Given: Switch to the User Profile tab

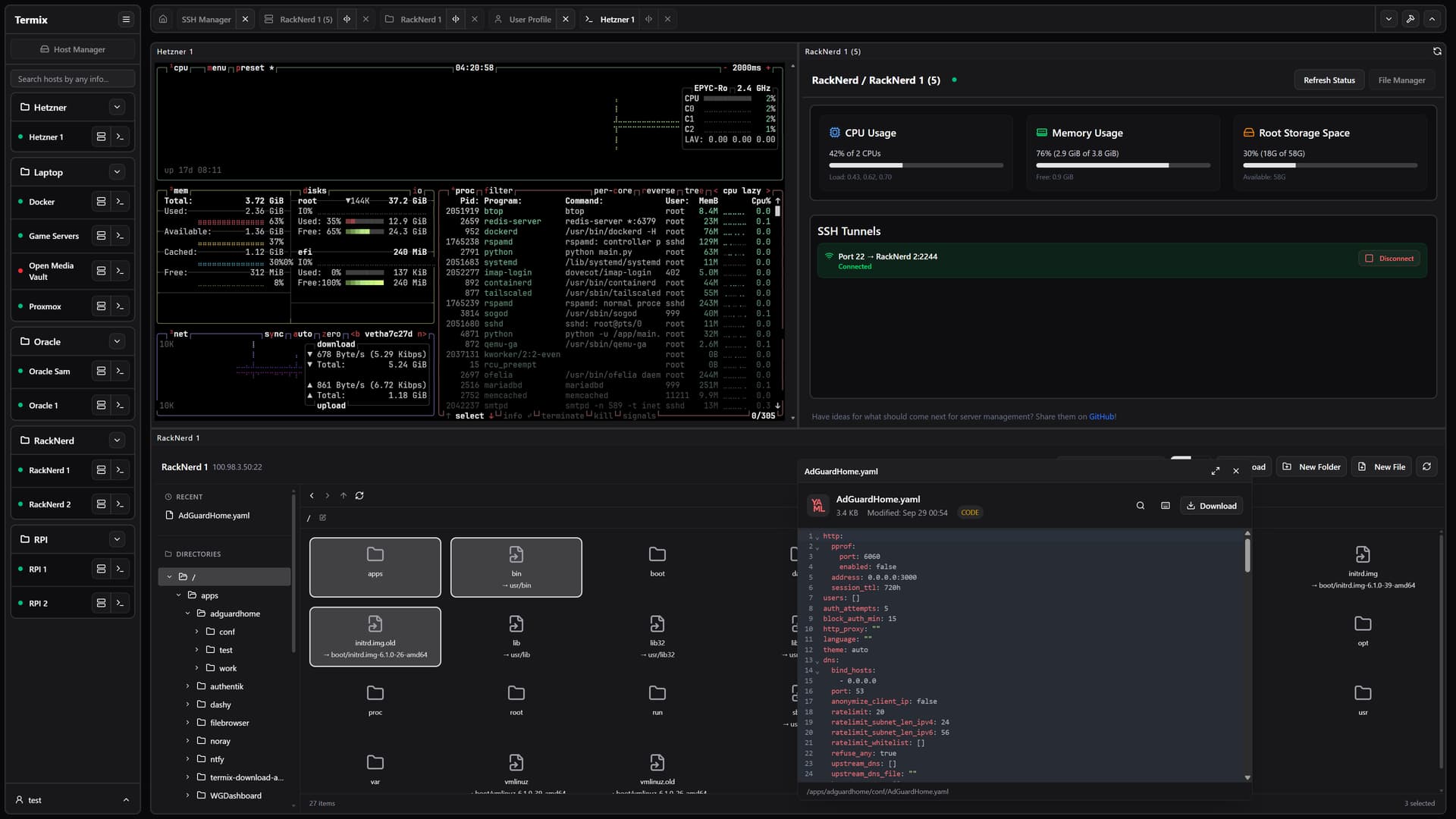Looking at the screenshot, I should (530, 19).
